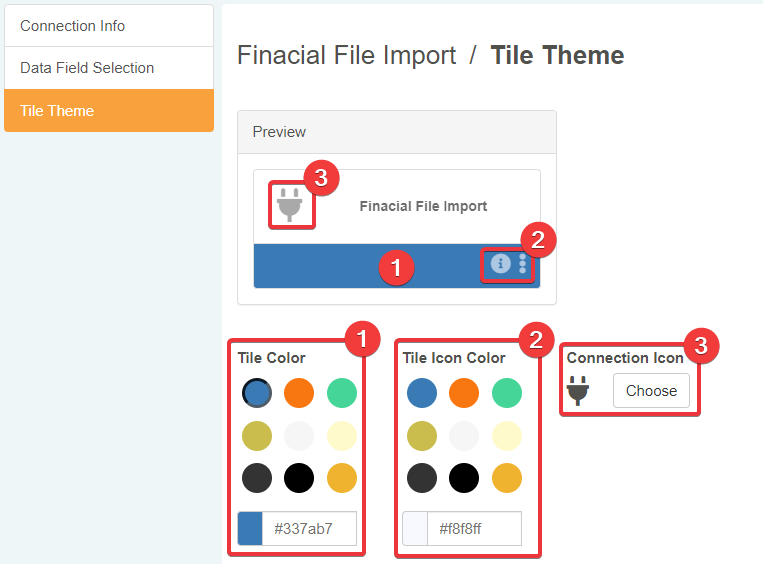Click the Tile Color hex input field
The width and height of the screenshot is (763, 564).
[309, 528]
